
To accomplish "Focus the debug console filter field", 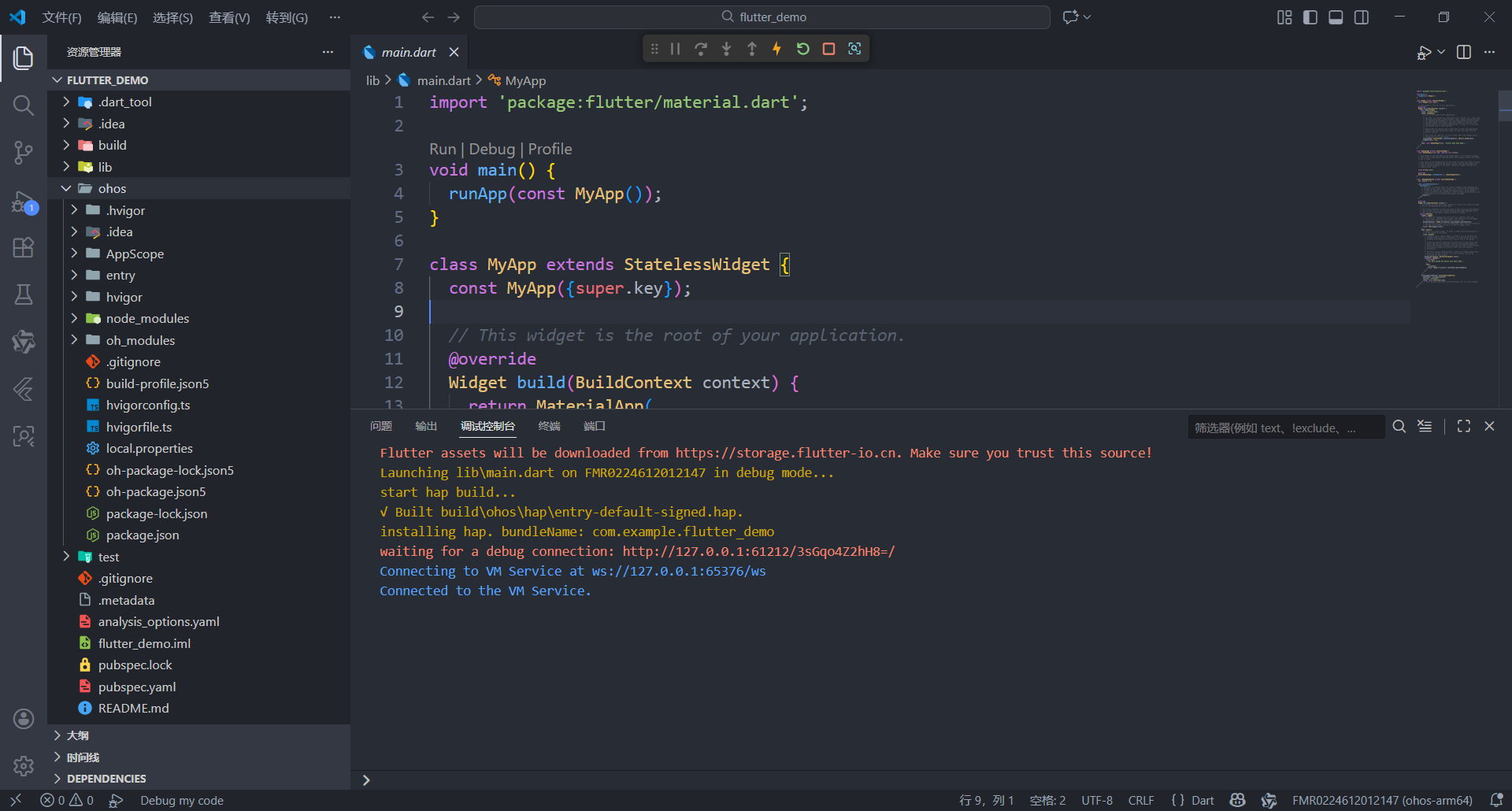I will coord(1286,428).
